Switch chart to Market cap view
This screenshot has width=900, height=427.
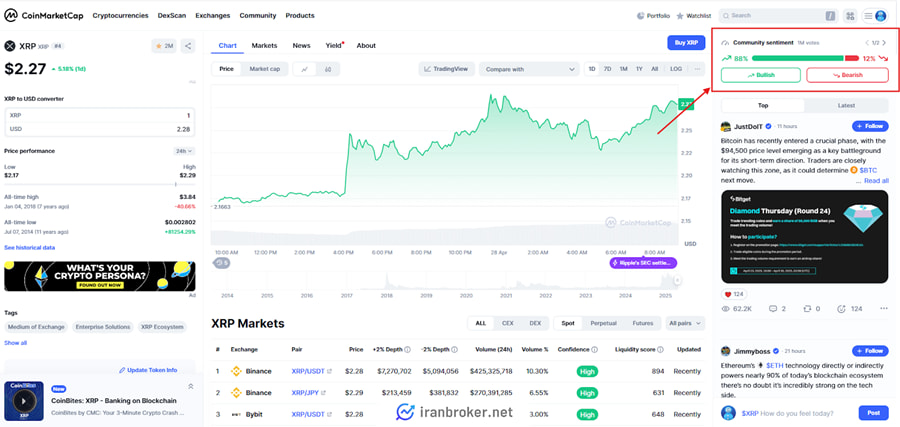(x=265, y=69)
